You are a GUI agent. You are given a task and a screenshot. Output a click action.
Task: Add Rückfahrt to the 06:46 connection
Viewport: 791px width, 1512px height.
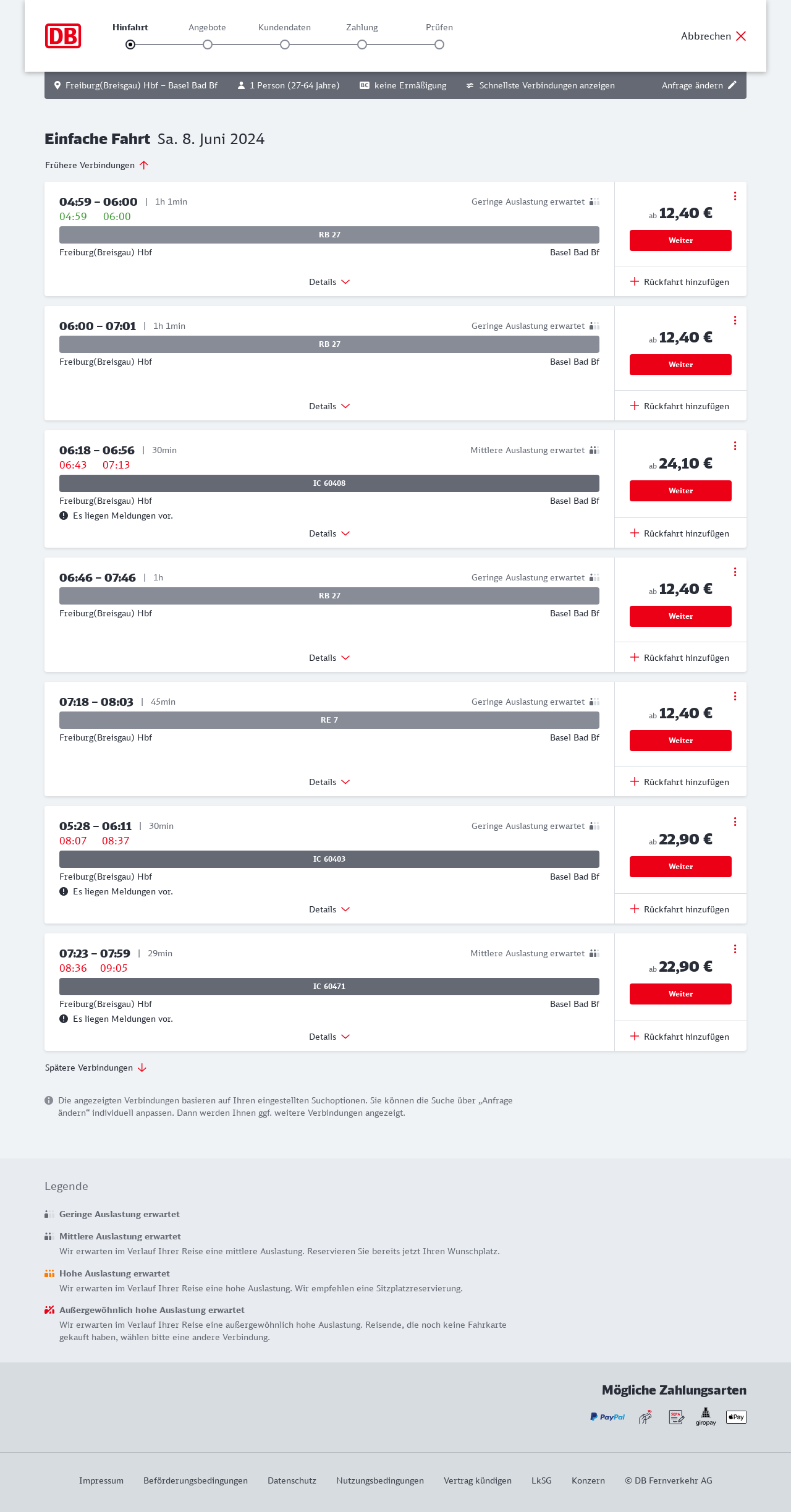click(x=680, y=658)
